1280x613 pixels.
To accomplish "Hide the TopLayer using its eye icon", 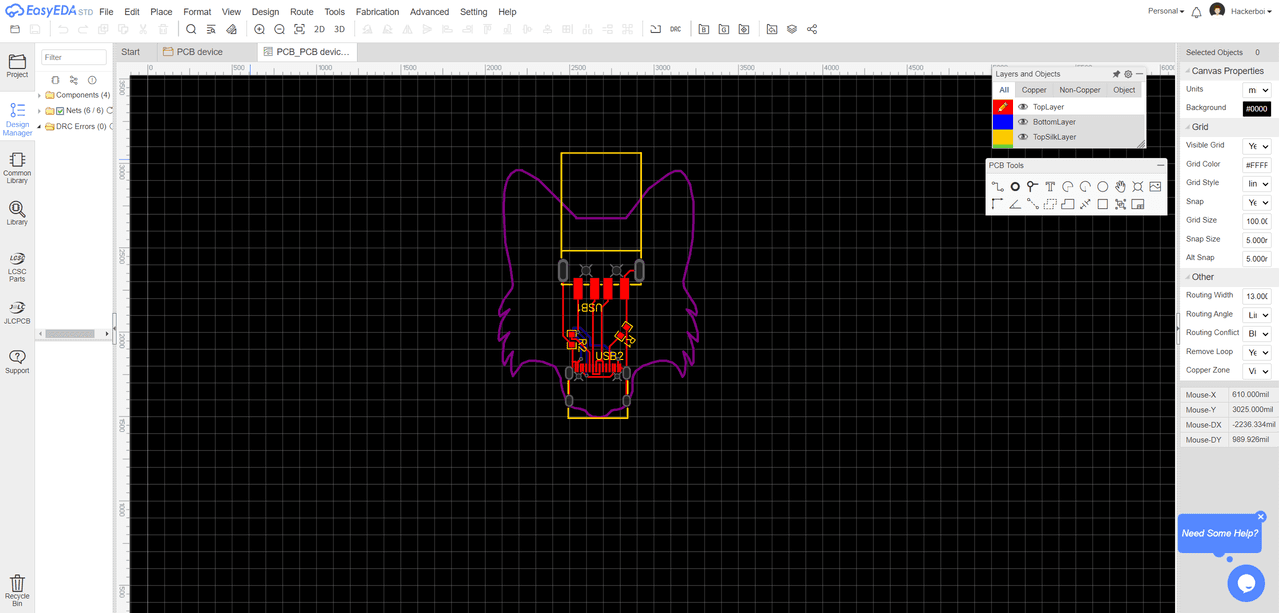I will click(1023, 107).
